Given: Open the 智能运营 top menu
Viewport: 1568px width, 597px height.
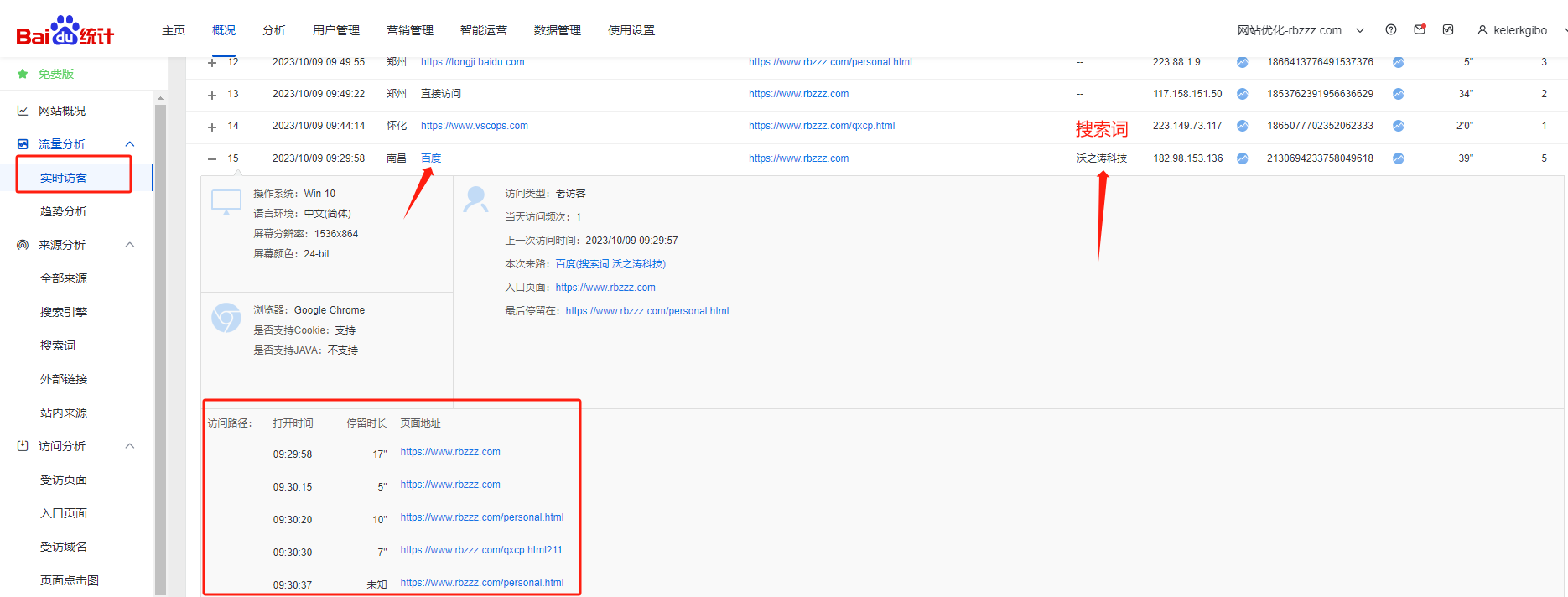Looking at the screenshot, I should pos(484,30).
